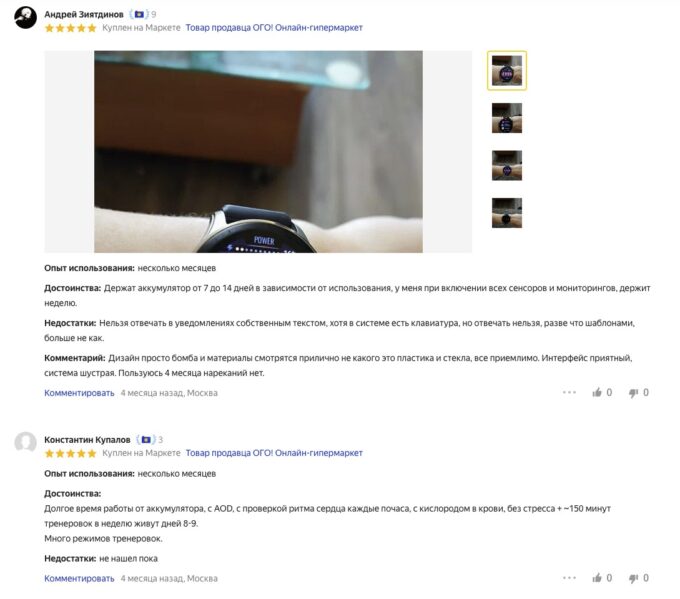
Task: Give thumbs down to Константин Купалов's review
Action: pos(634,578)
